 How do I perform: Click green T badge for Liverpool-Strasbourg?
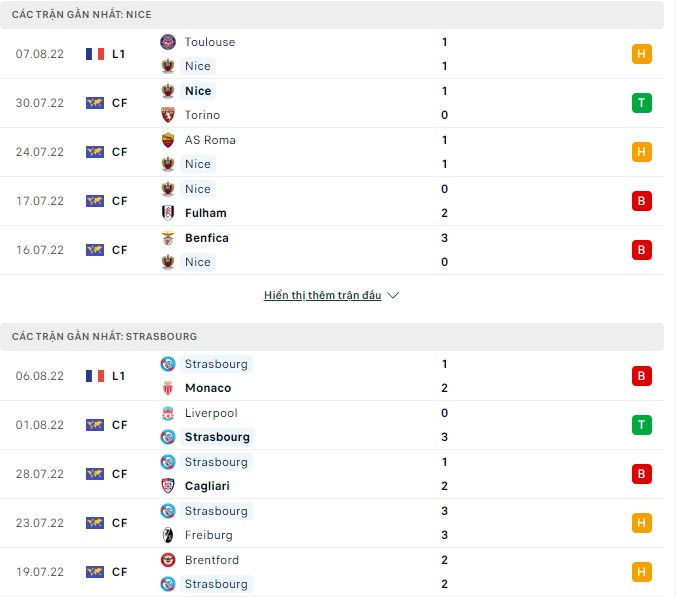click(642, 425)
